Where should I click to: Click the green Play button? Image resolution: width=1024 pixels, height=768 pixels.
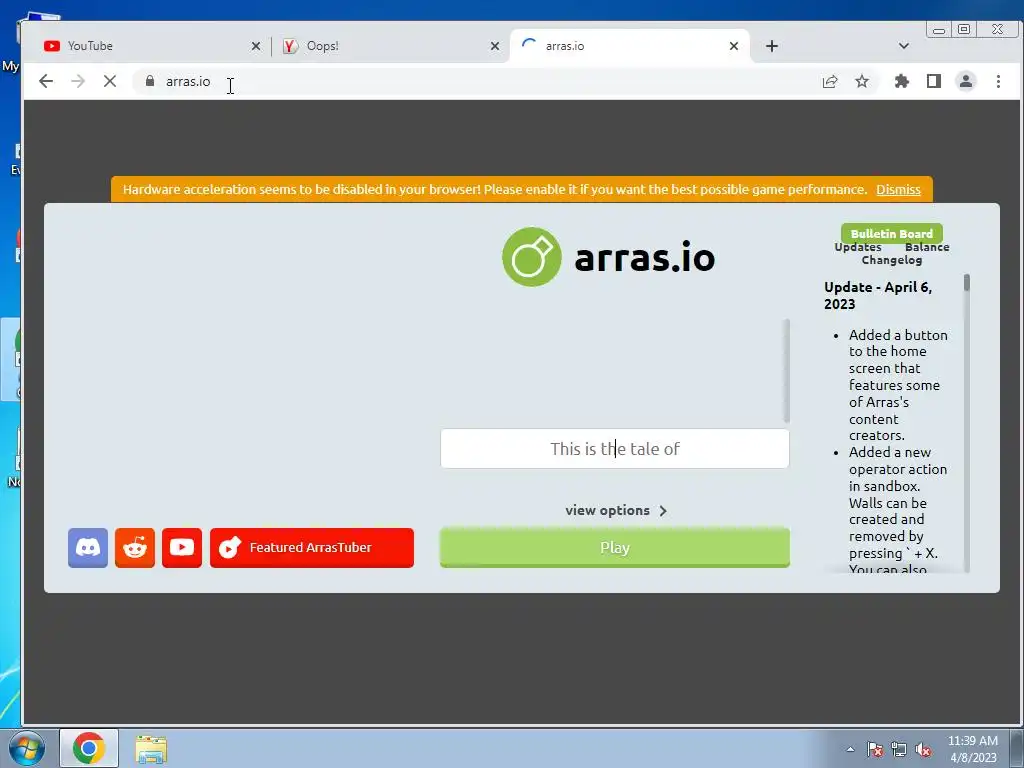tap(615, 547)
